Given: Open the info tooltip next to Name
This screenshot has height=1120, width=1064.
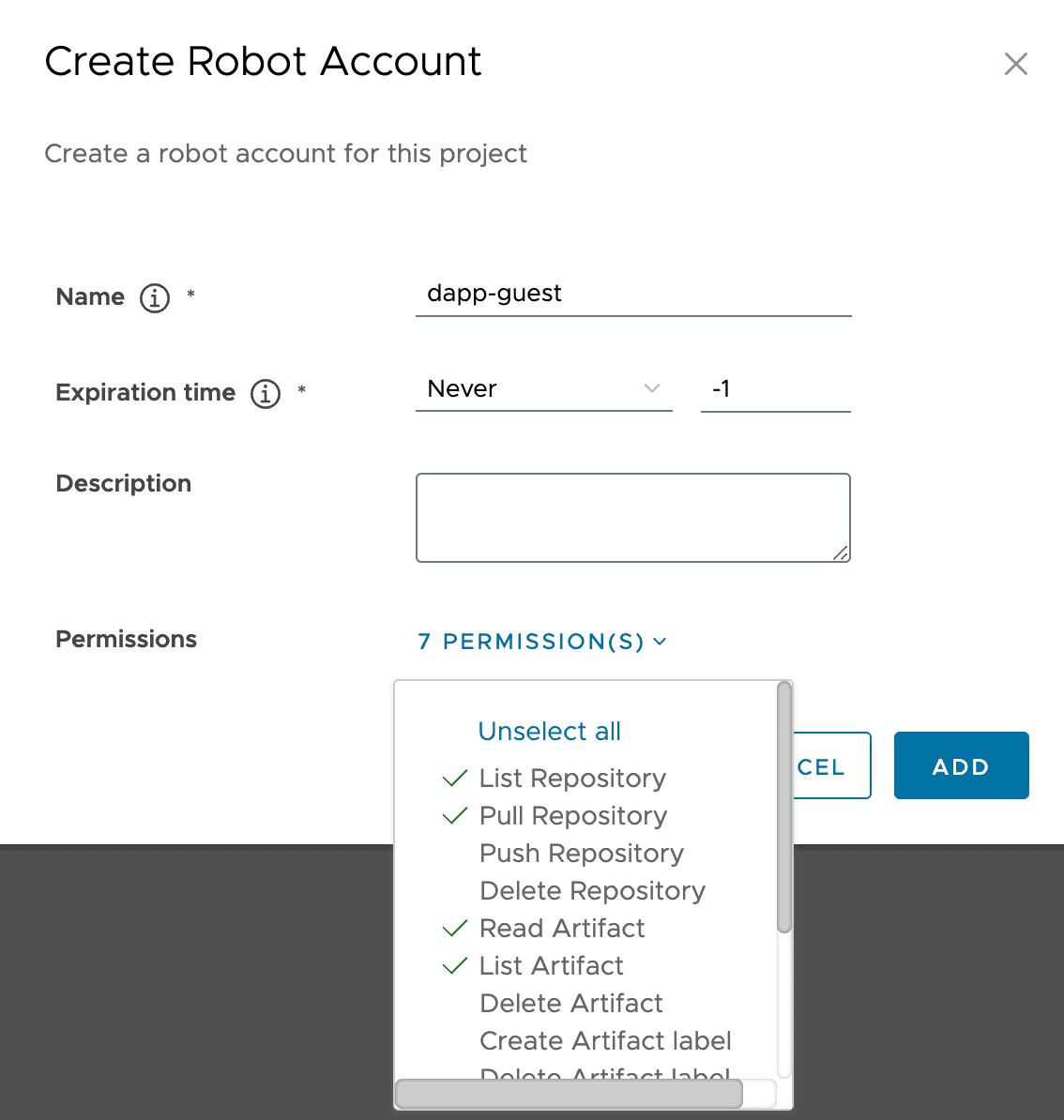Looking at the screenshot, I should tap(154, 297).
